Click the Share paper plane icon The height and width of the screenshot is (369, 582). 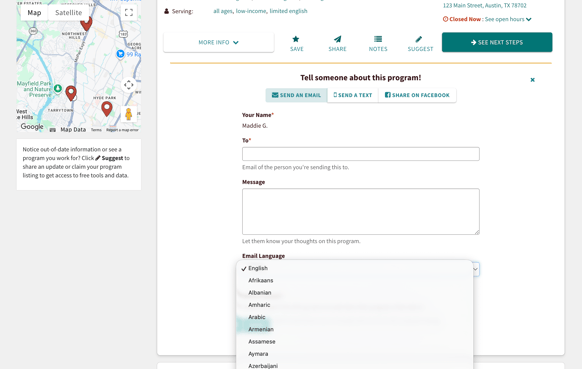click(x=337, y=39)
